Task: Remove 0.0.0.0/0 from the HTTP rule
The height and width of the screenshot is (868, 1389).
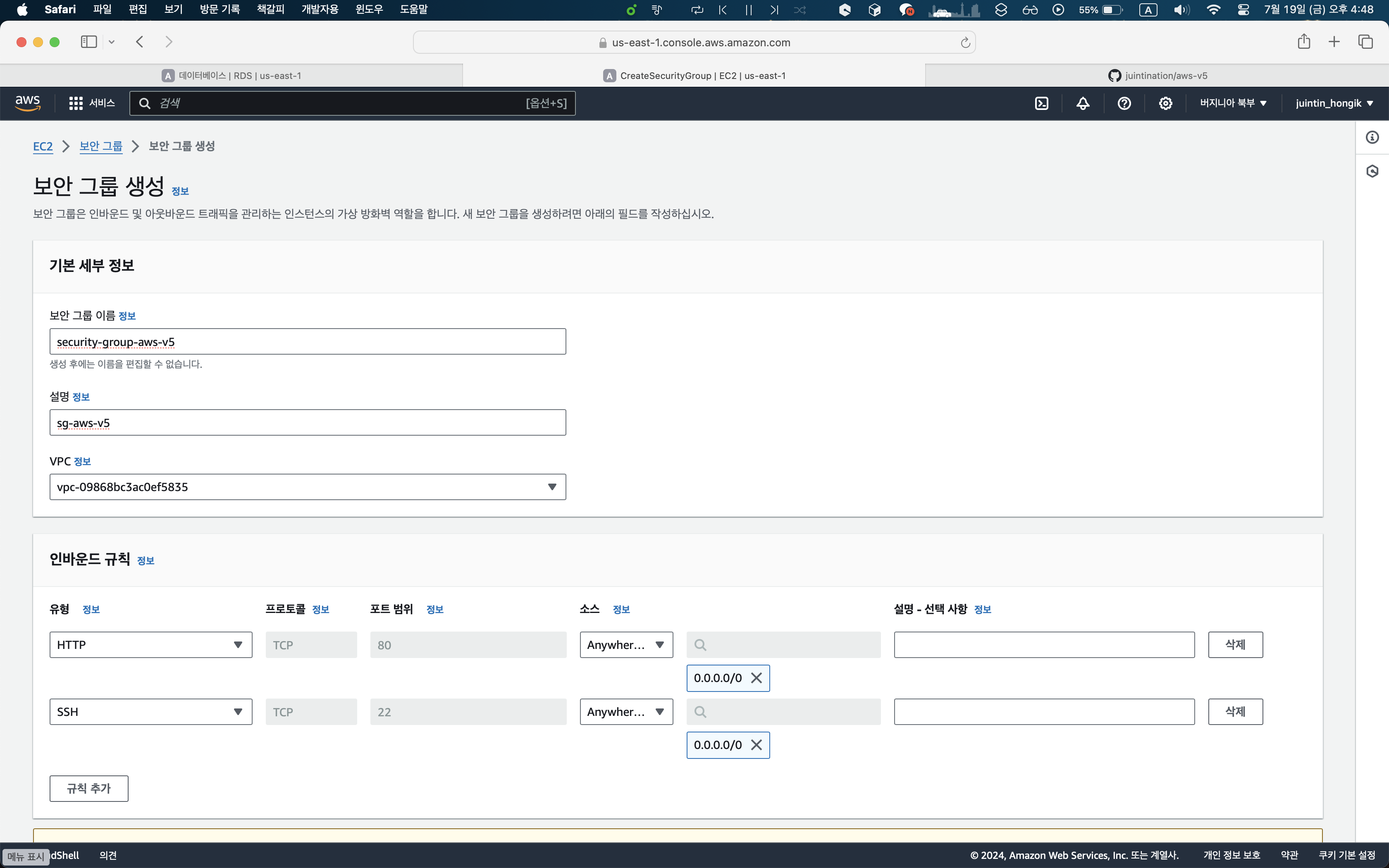Action: pyautogui.click(x=757, y=678)
